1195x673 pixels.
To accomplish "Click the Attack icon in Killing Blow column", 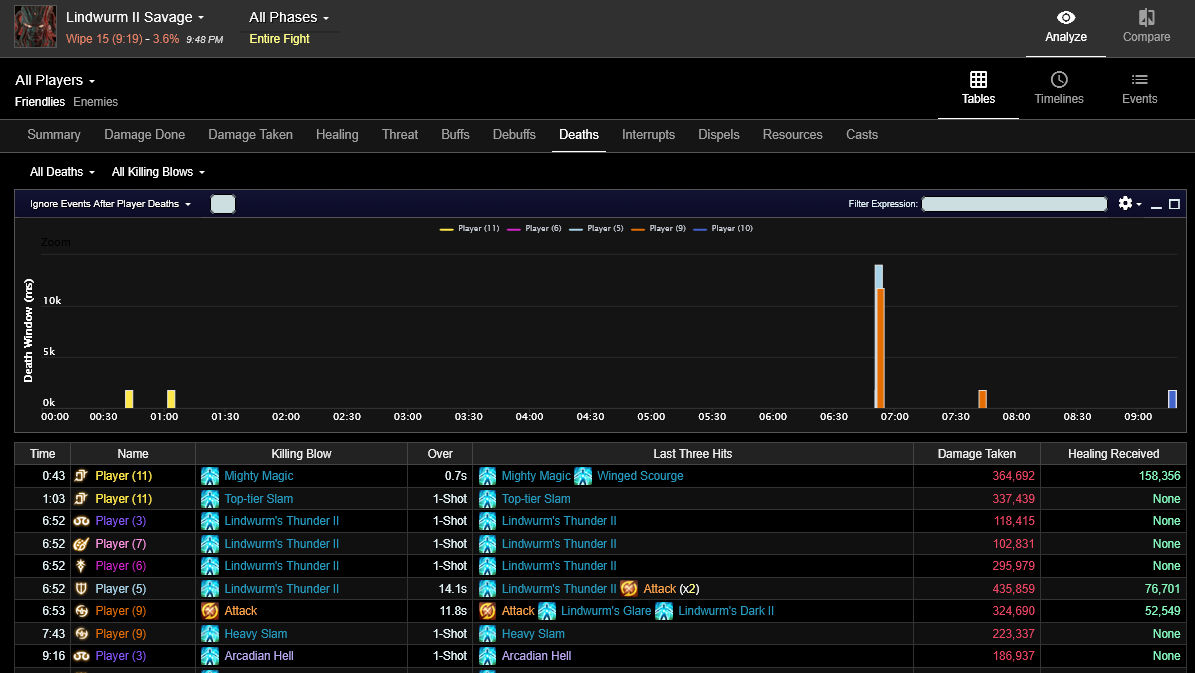I will click(x=210, y=611).
